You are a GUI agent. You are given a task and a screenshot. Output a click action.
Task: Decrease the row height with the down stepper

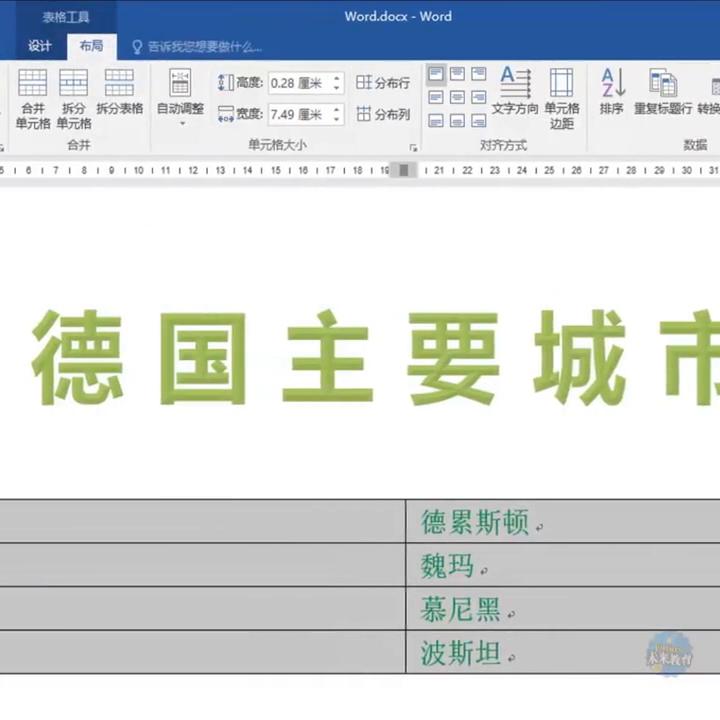(x=338, y=89)
